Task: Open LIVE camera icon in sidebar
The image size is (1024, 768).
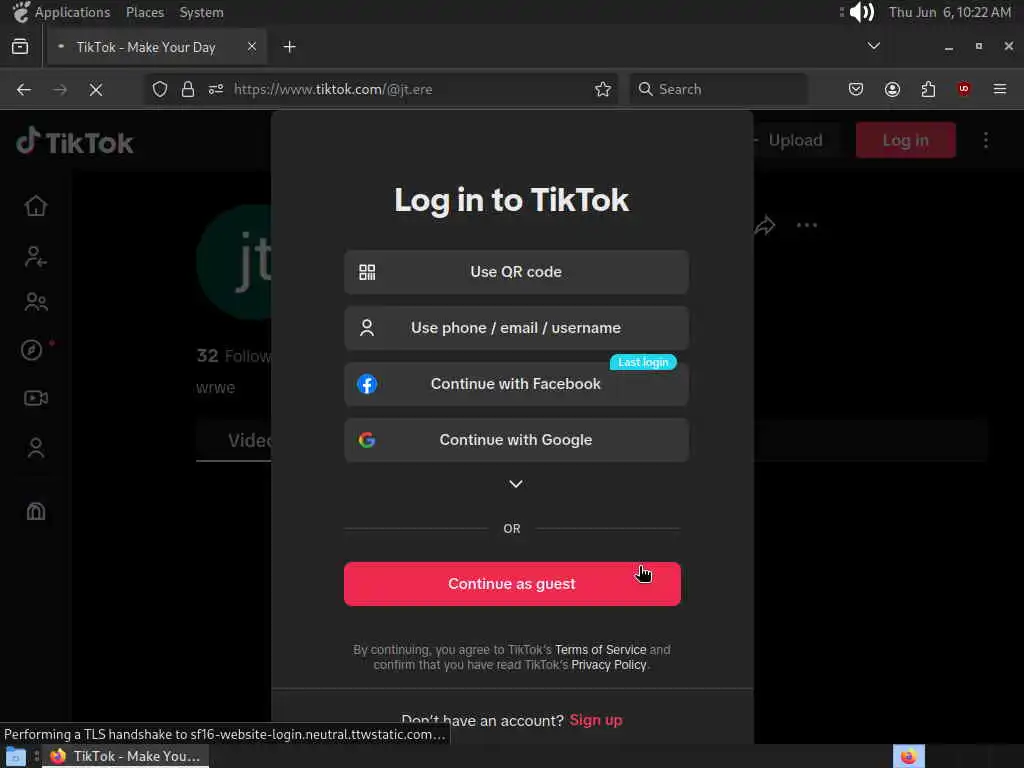Action: point(36,398)
